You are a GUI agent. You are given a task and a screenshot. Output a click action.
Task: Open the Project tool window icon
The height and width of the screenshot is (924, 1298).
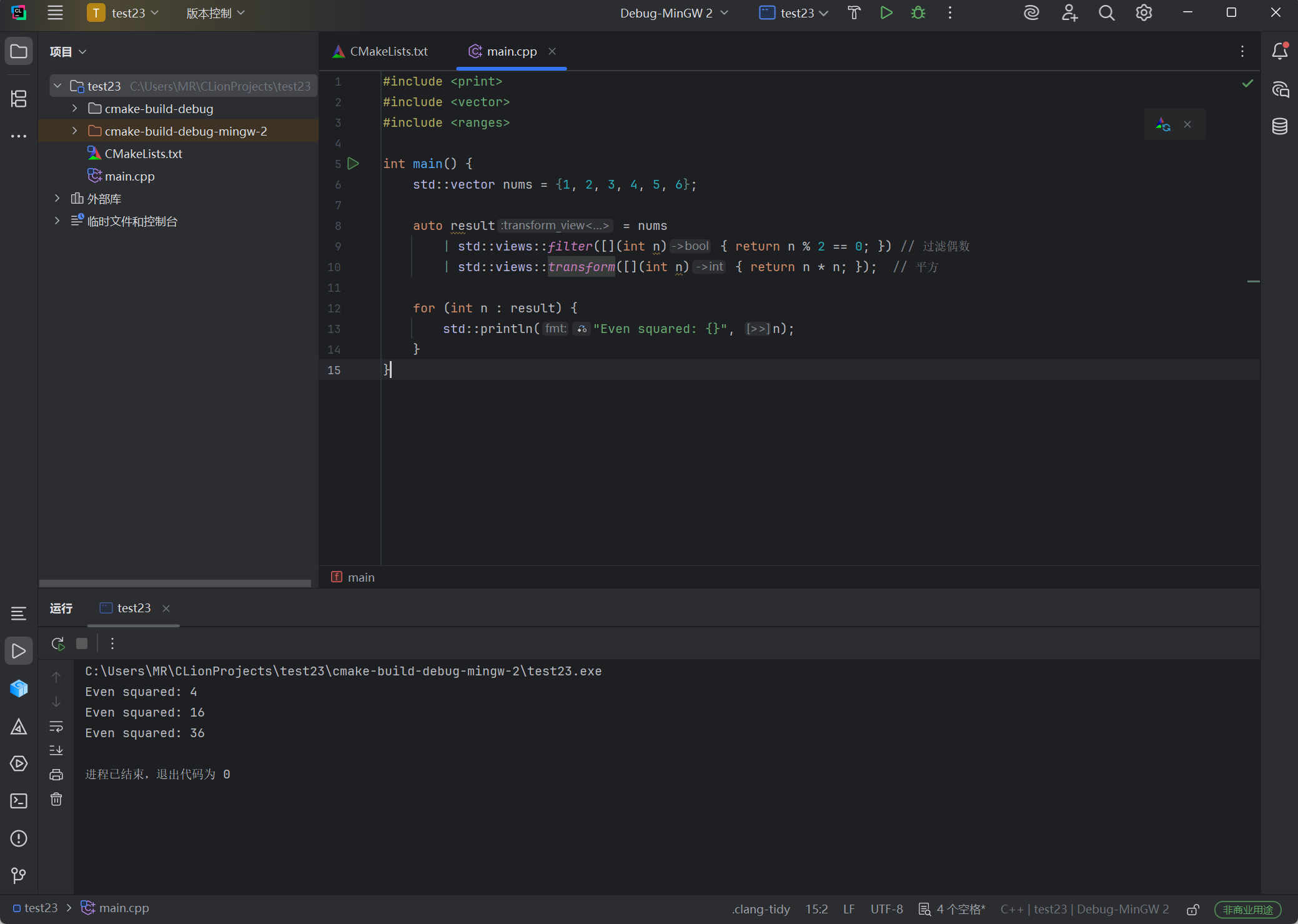19,51
